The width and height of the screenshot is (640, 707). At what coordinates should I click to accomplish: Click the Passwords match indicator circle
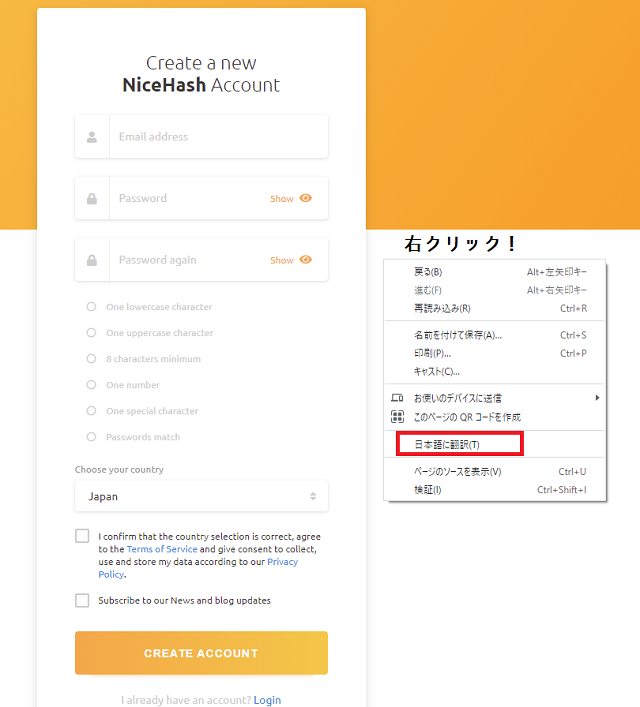[92, 437]
